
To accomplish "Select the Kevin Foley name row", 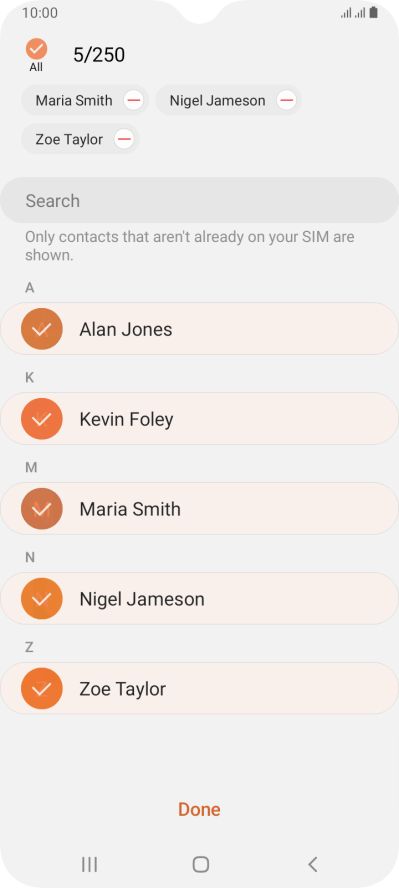I will pyautogui.click(x=199, y=419).
